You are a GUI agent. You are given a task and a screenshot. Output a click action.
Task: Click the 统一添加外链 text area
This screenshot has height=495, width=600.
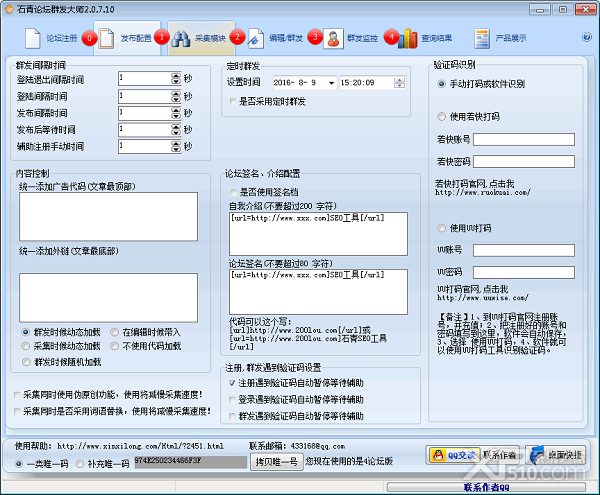point(108,298)
